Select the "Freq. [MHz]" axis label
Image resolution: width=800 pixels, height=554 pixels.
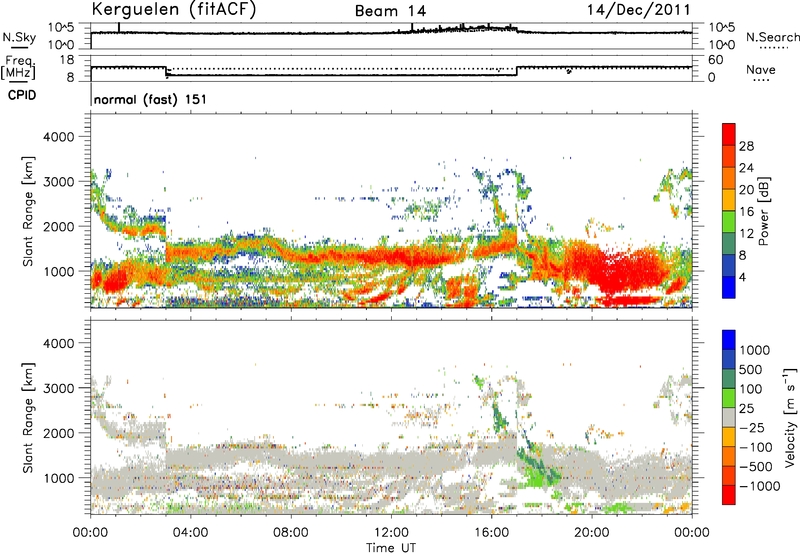tap(18, 68)
